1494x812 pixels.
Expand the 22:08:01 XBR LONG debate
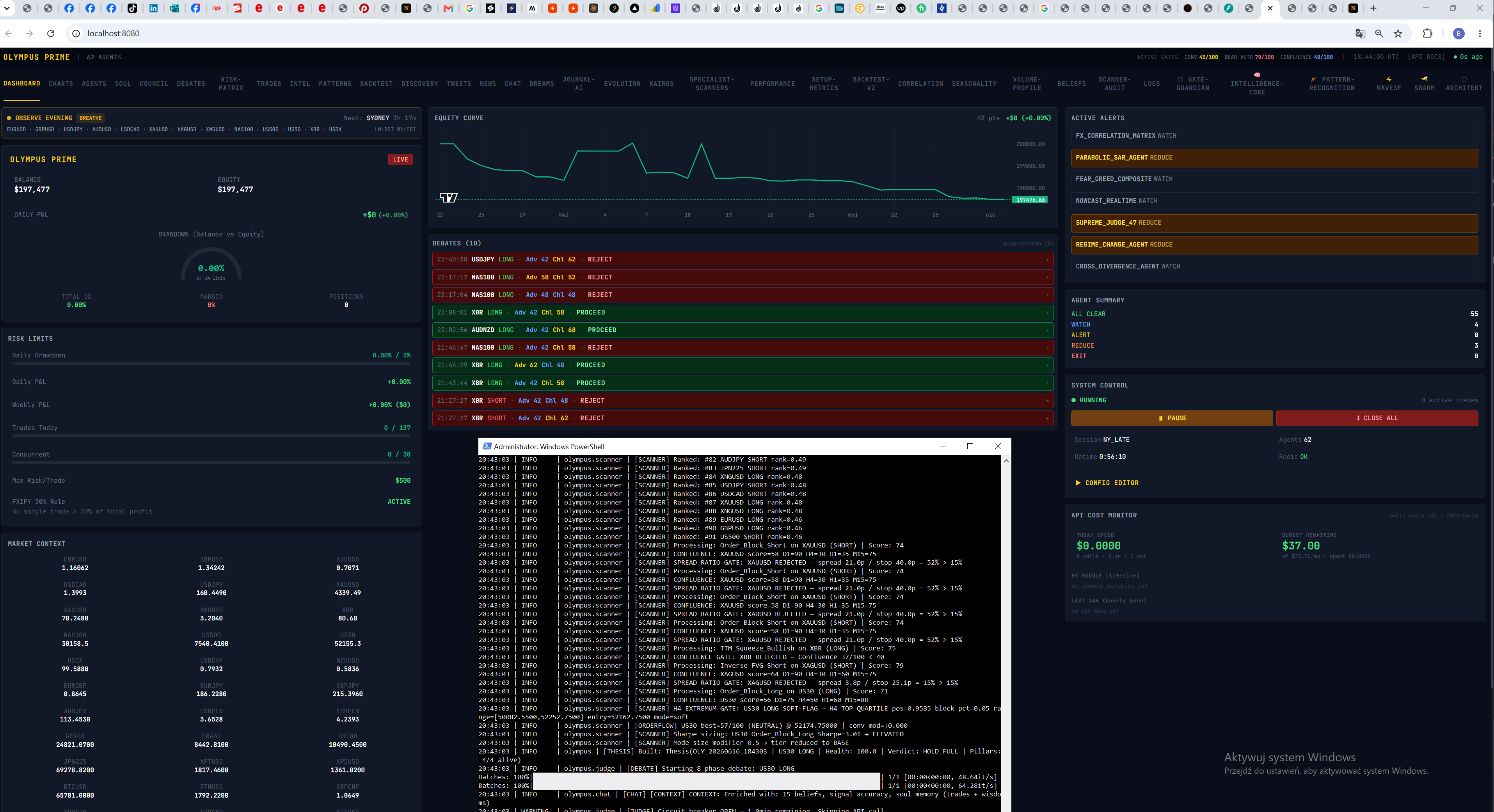click(x=743, y=313)
